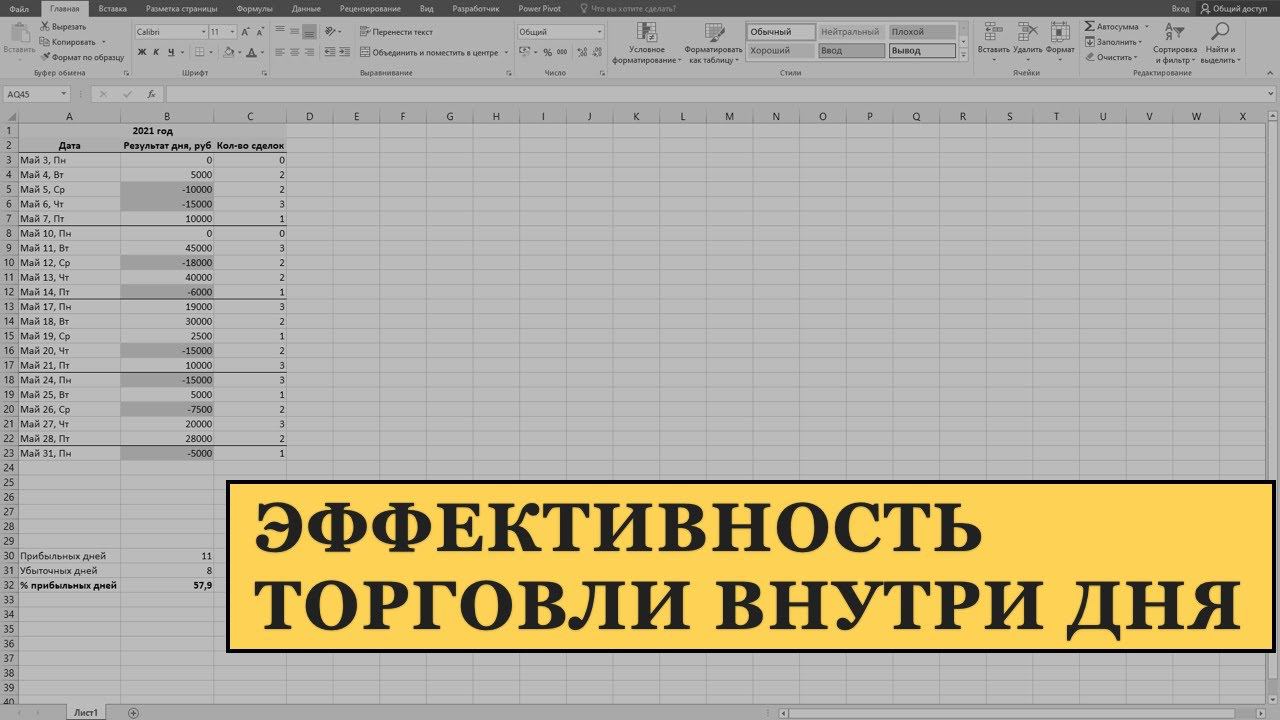
Task: Decrease cell indent
Action: pos(331,51)
